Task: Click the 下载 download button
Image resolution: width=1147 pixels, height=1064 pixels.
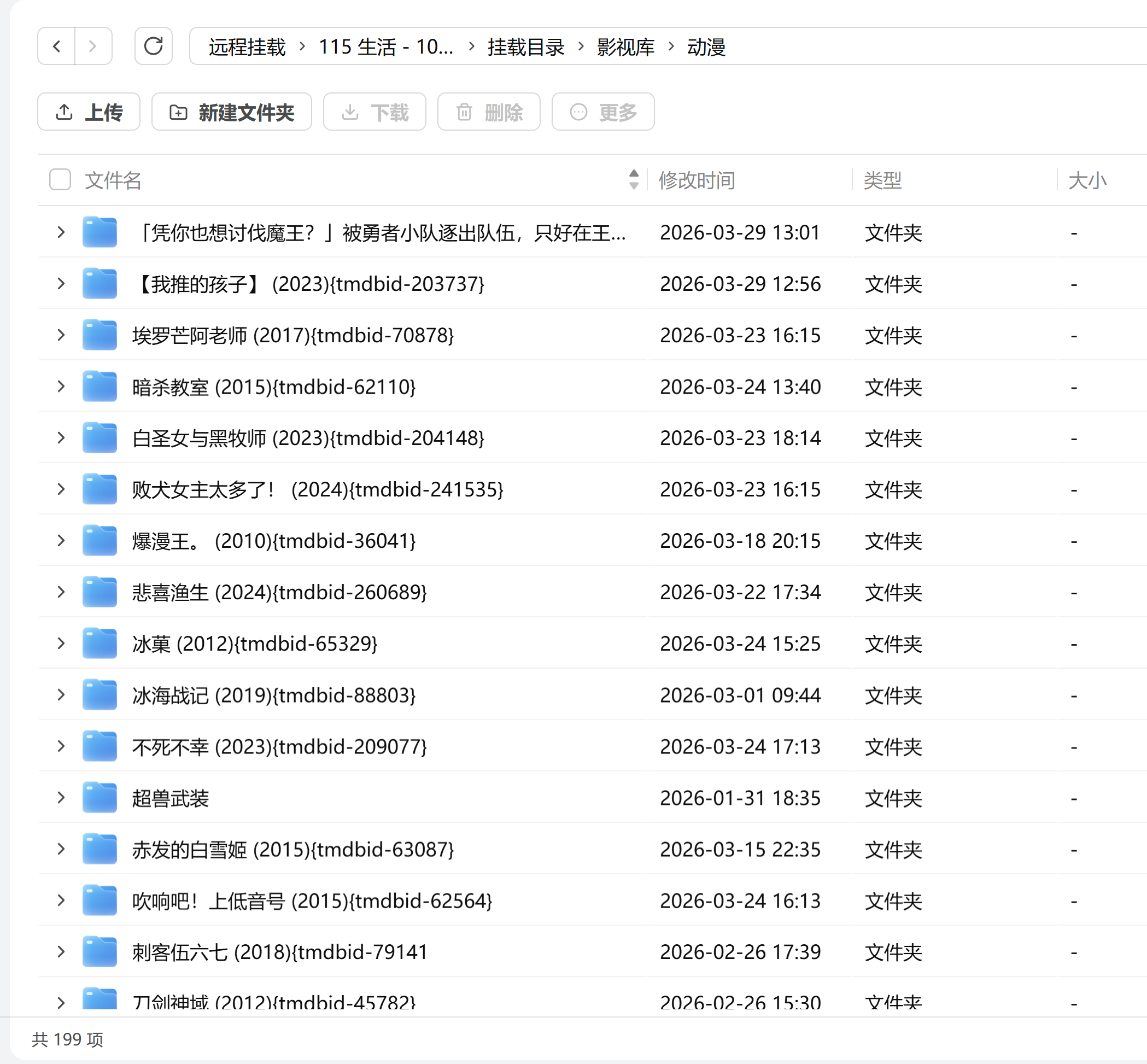Action: click(x=374, y=112)
